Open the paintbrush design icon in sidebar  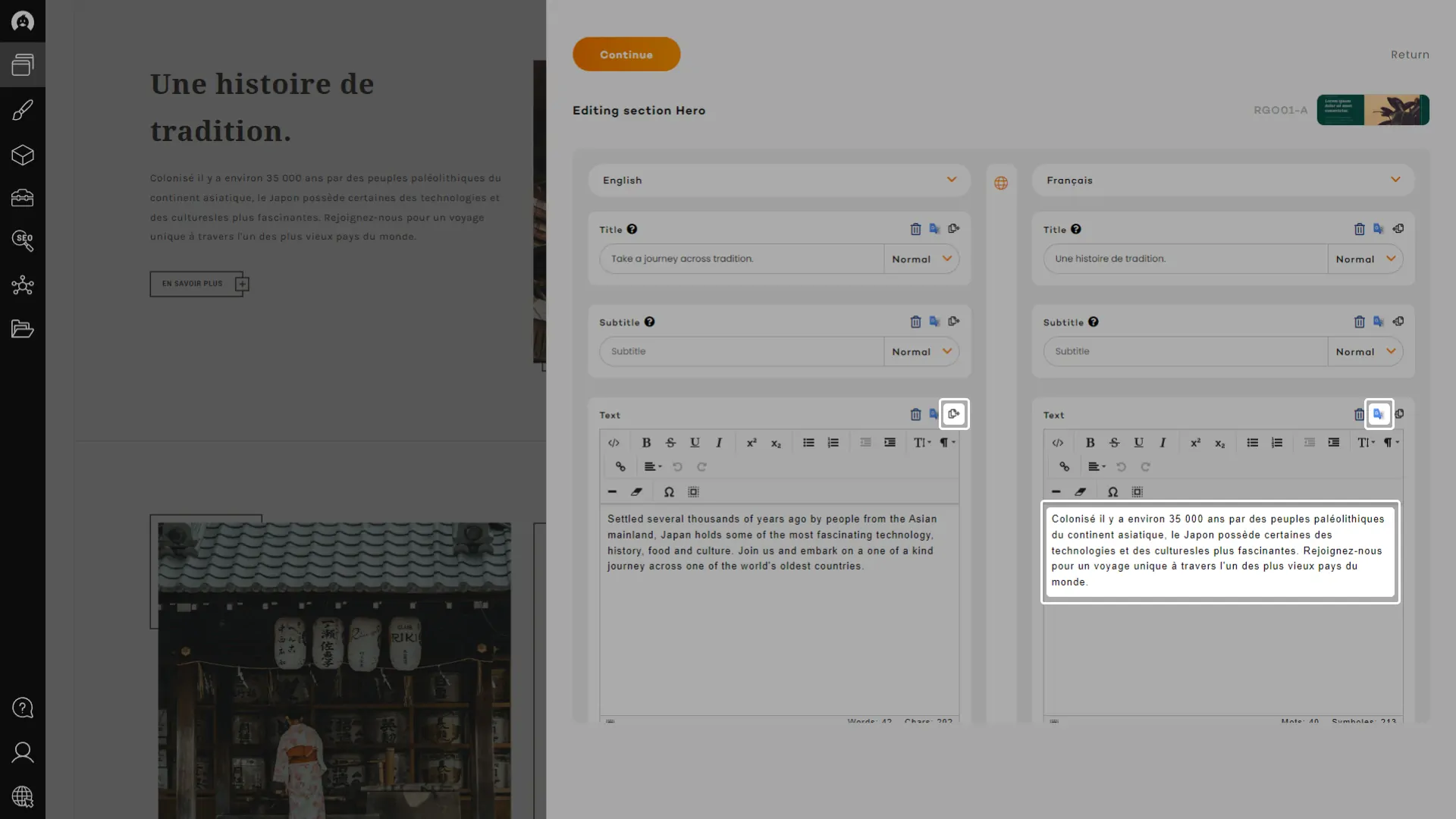(22, 111)
